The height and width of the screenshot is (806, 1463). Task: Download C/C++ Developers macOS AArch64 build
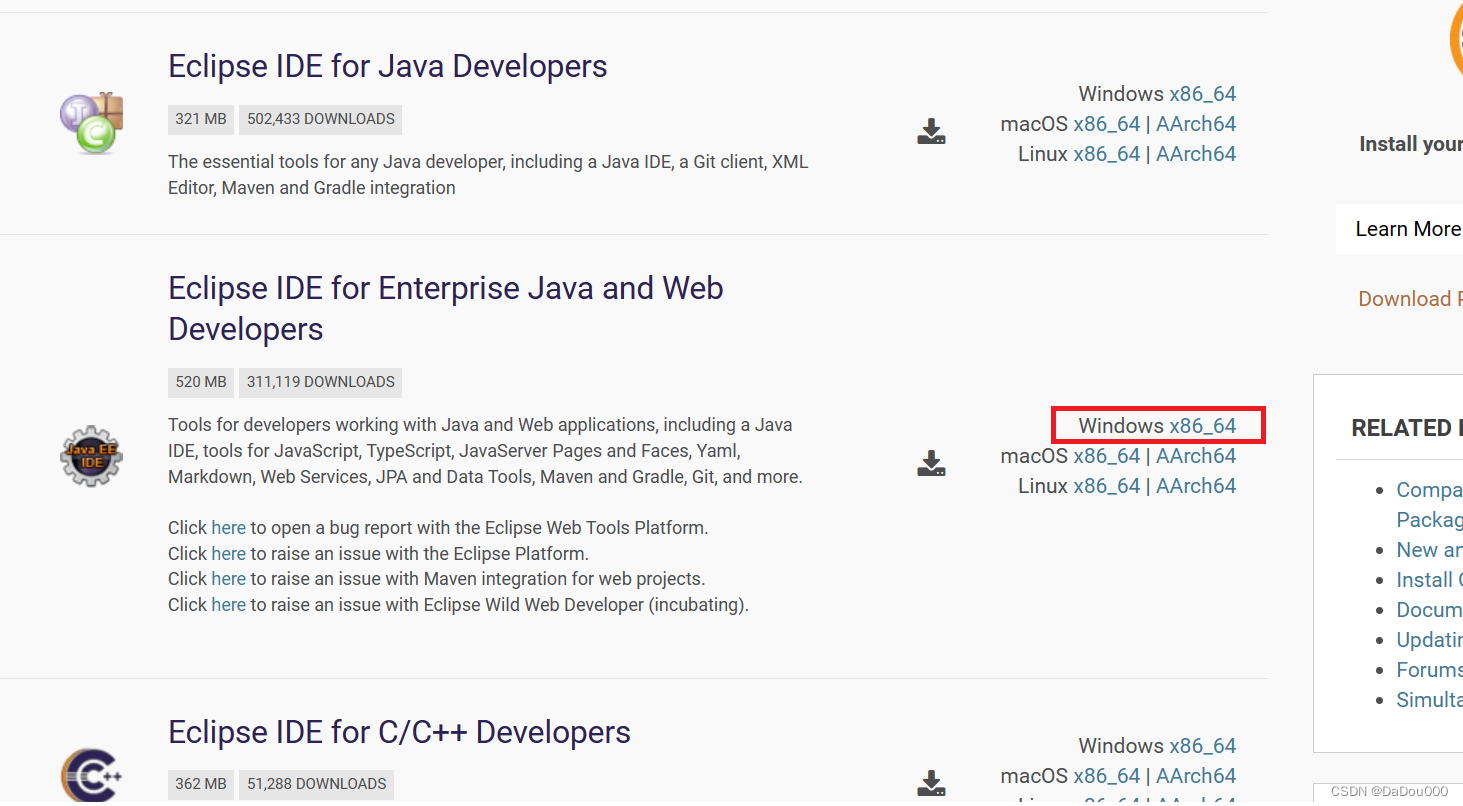coord(1196,776)
